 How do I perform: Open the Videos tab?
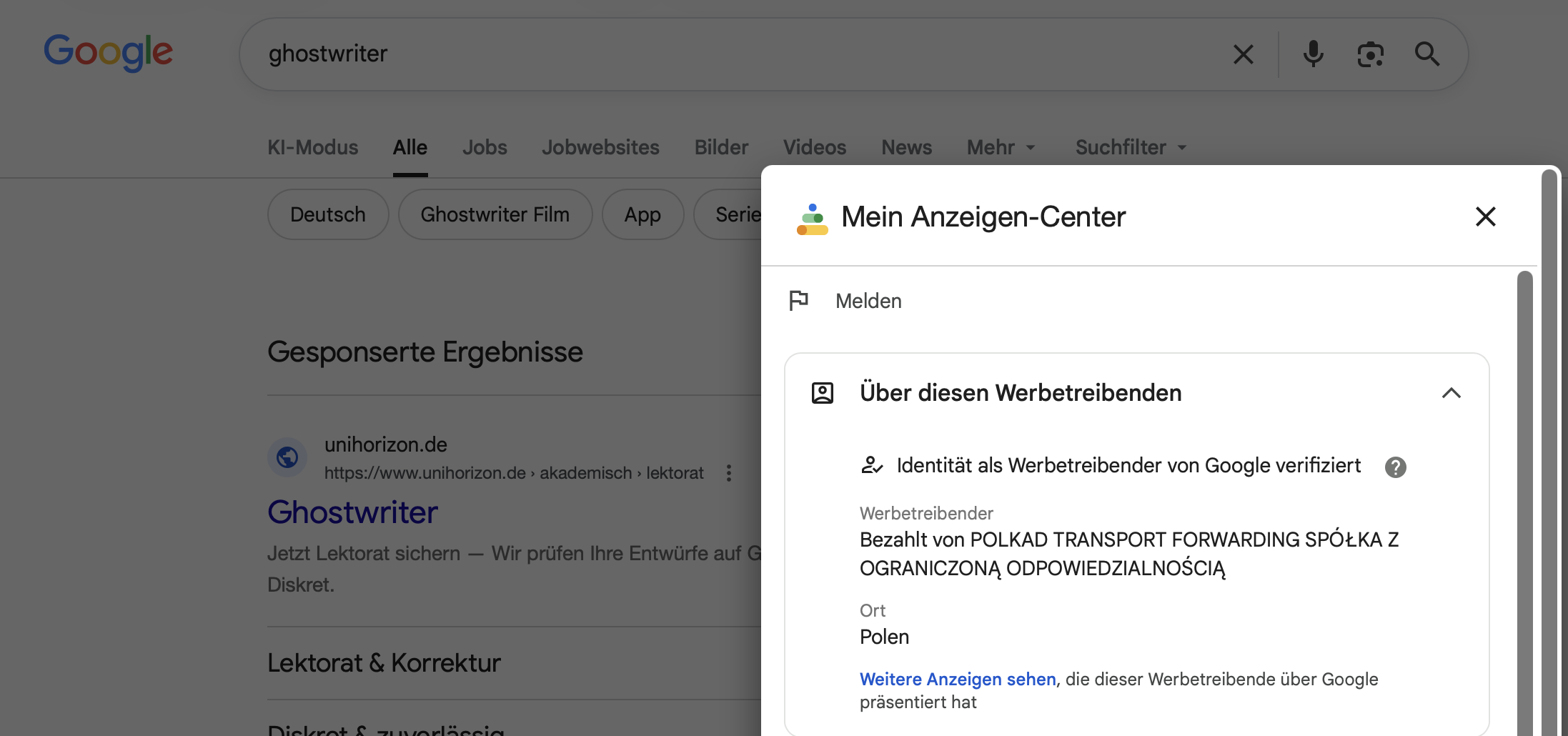(x=815, y=147)
